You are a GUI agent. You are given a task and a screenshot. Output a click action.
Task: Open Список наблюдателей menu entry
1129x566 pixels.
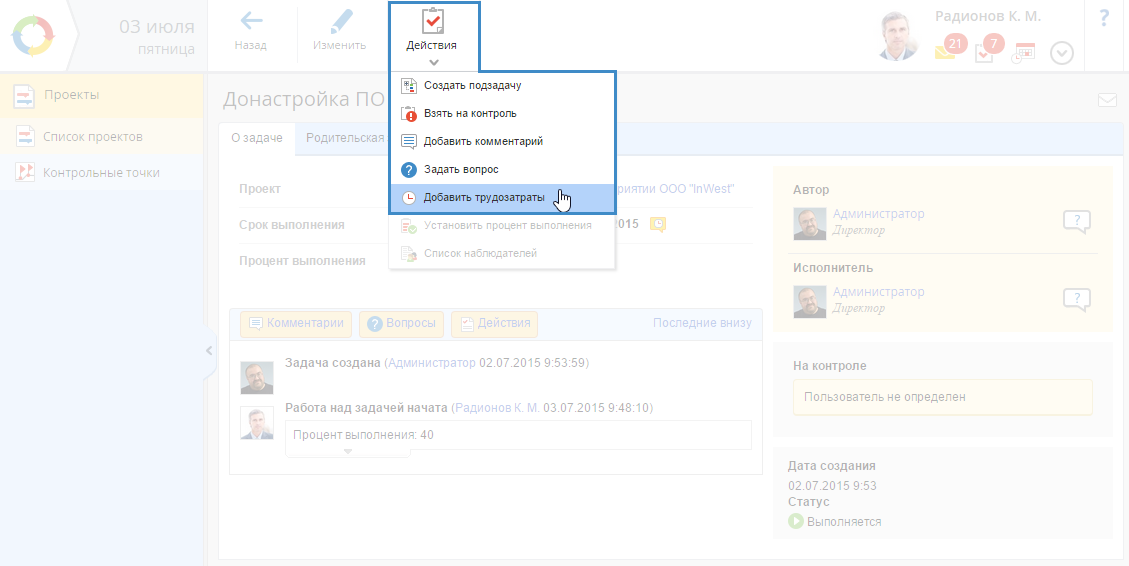502,253
